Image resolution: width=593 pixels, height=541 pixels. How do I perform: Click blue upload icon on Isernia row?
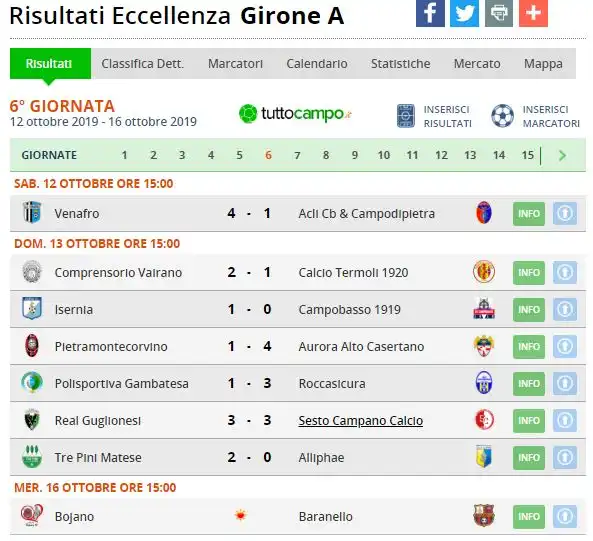(565, 310)
